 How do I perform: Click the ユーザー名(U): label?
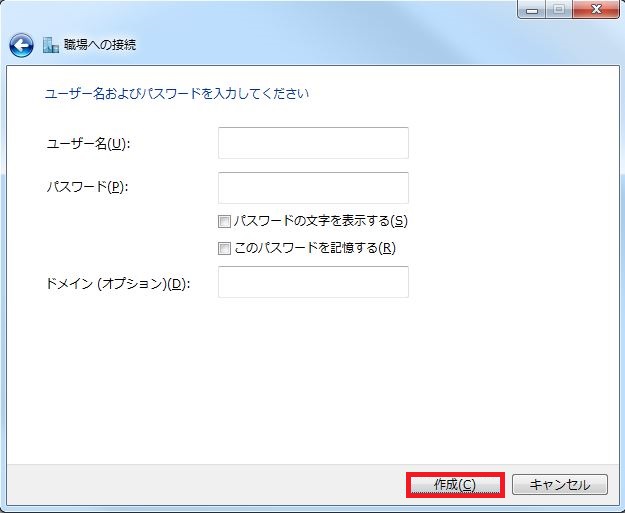click(88, 143)
